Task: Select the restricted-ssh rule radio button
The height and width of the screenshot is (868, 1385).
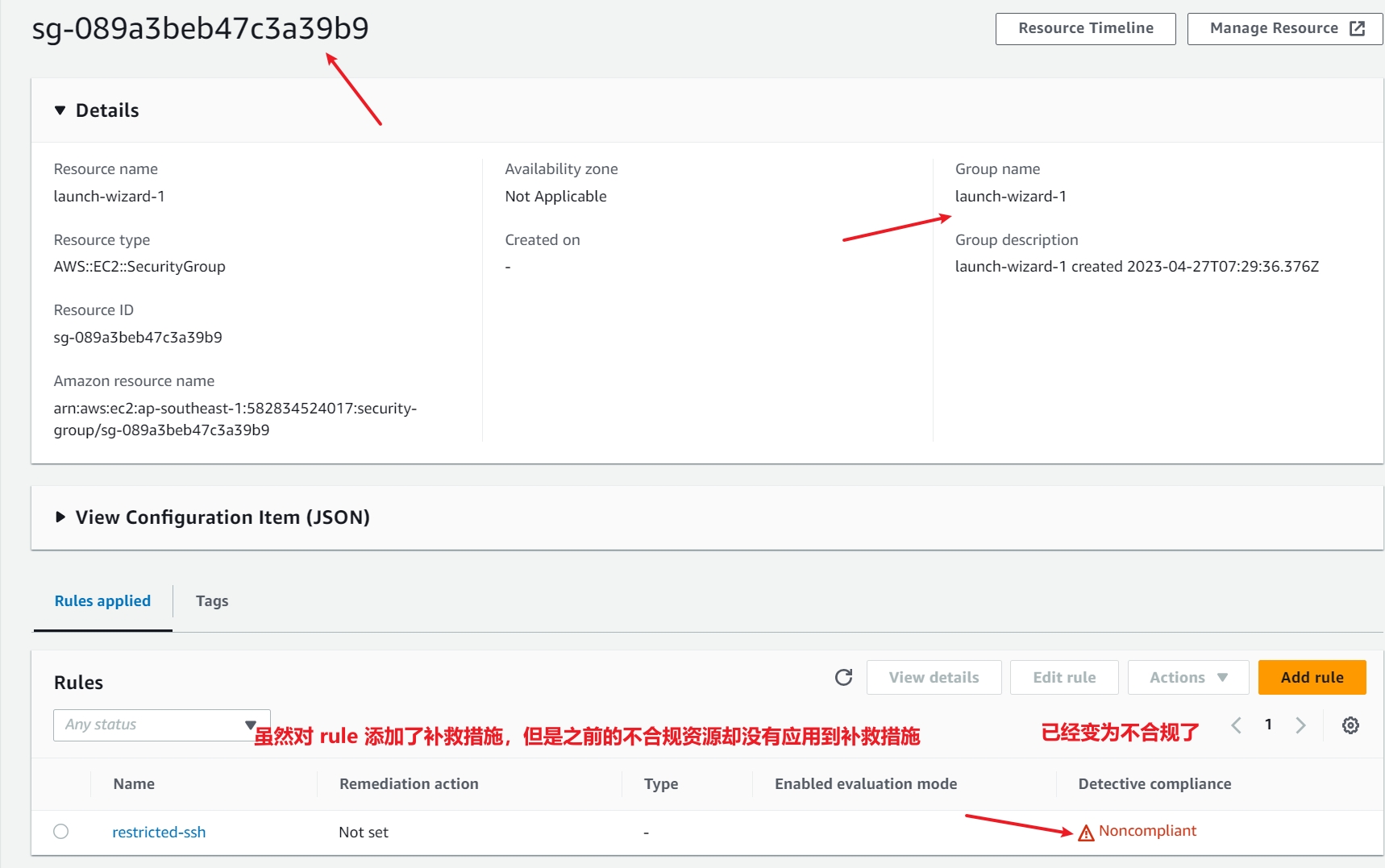Action: coord(61,832)
